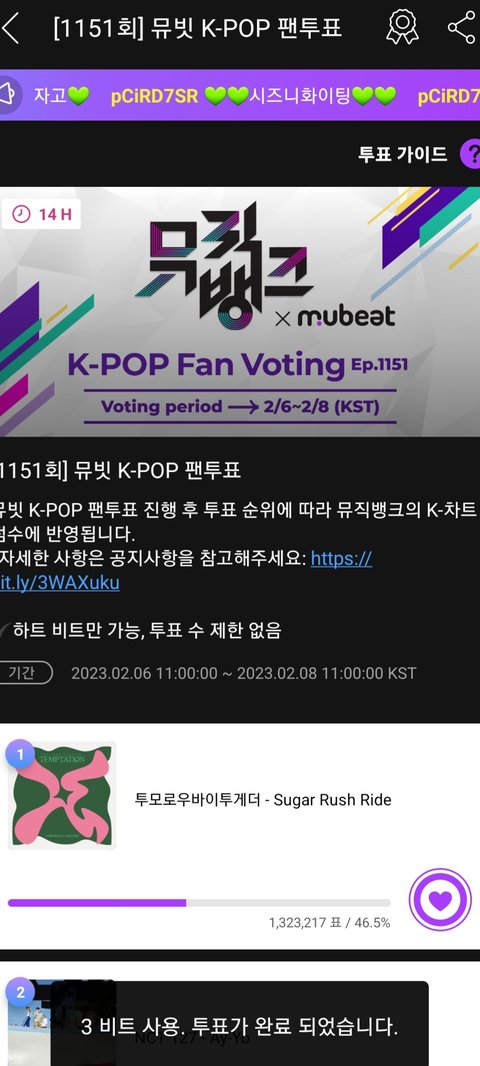Image resolution: width=480 pixels, height=1066 pixels.
Task: Tap the 기간 period label pill
Action: (x=26, y=673)
